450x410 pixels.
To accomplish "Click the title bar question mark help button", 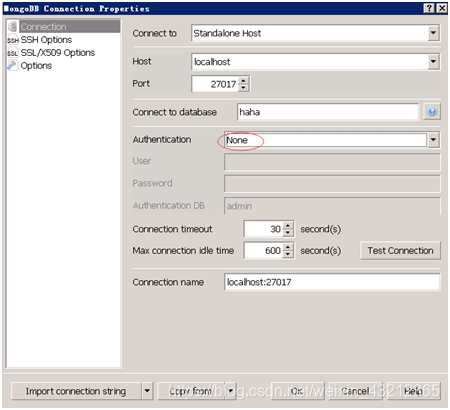I will pyautogui.click(x=429, y=8).
